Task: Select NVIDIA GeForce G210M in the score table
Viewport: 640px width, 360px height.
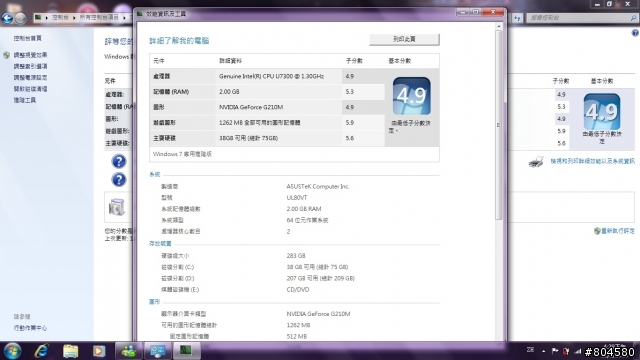Action: tap(251, 107)
